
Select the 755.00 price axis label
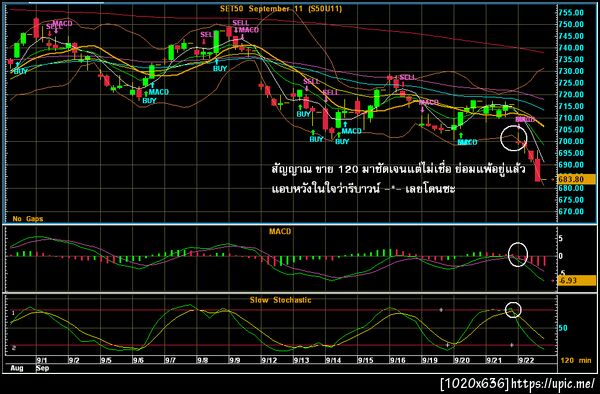pyautogui.click(x=571, y=13)
